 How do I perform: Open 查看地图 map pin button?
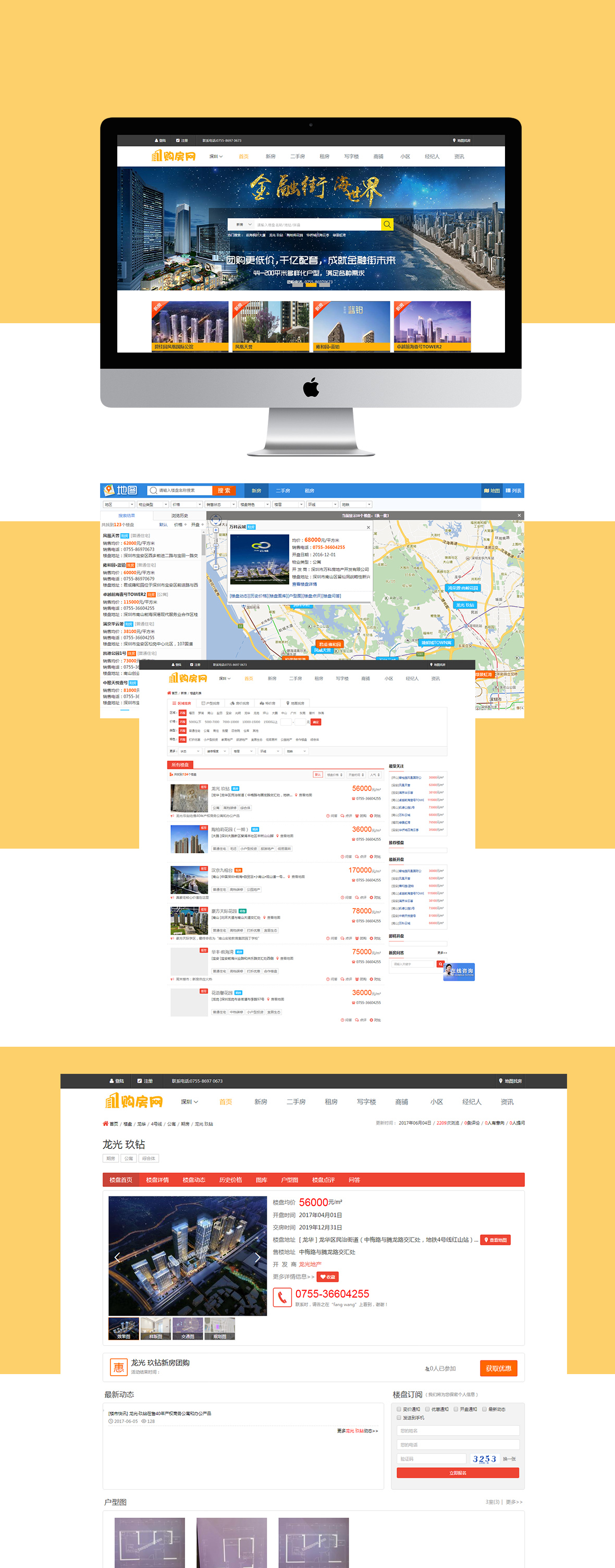(x=495, y=1240)
